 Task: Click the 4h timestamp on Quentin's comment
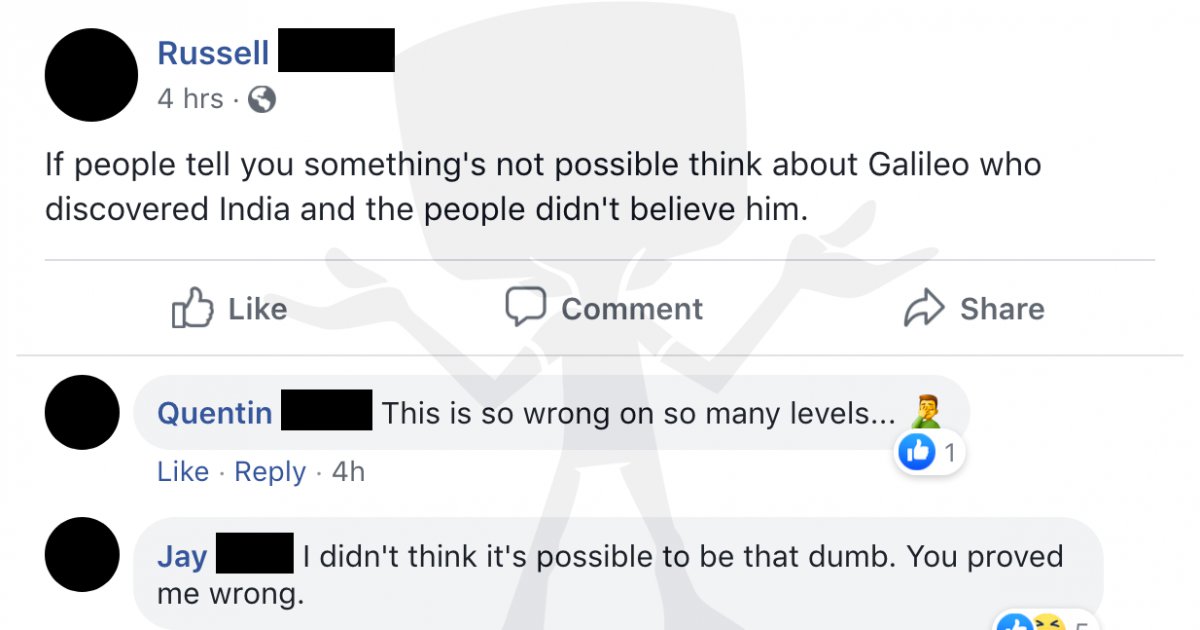tap(348, 471)
